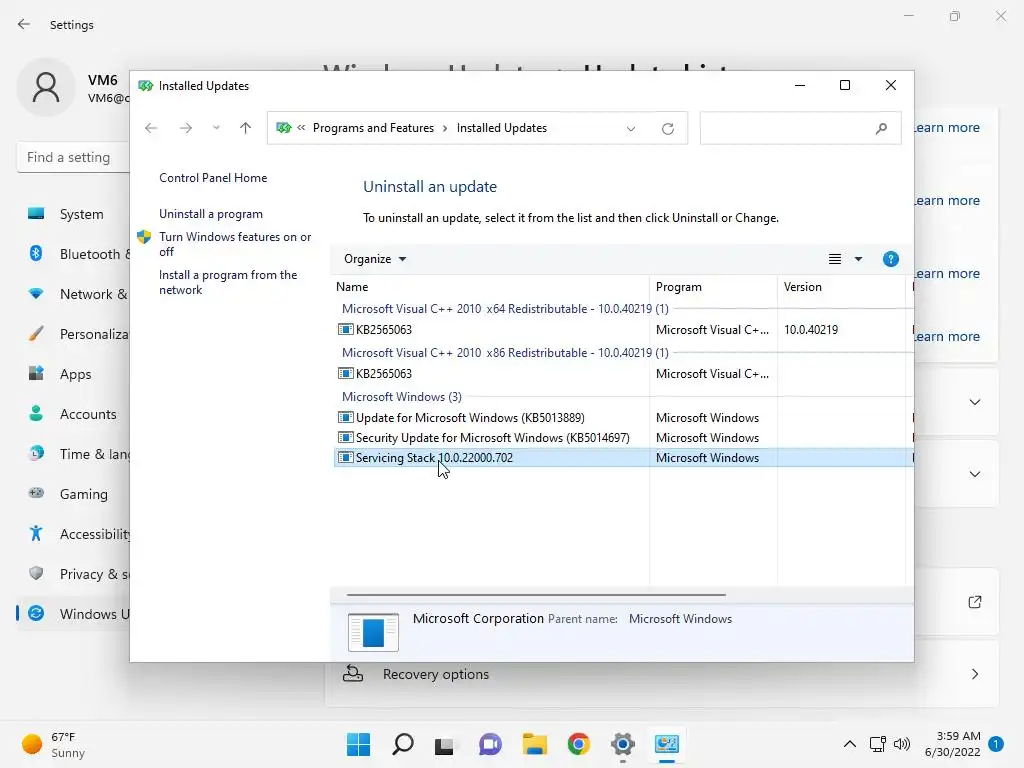This screenshot has height=768, width=1024.
Task: Open File Explorer from taskbar
Action: coord(534,744)
